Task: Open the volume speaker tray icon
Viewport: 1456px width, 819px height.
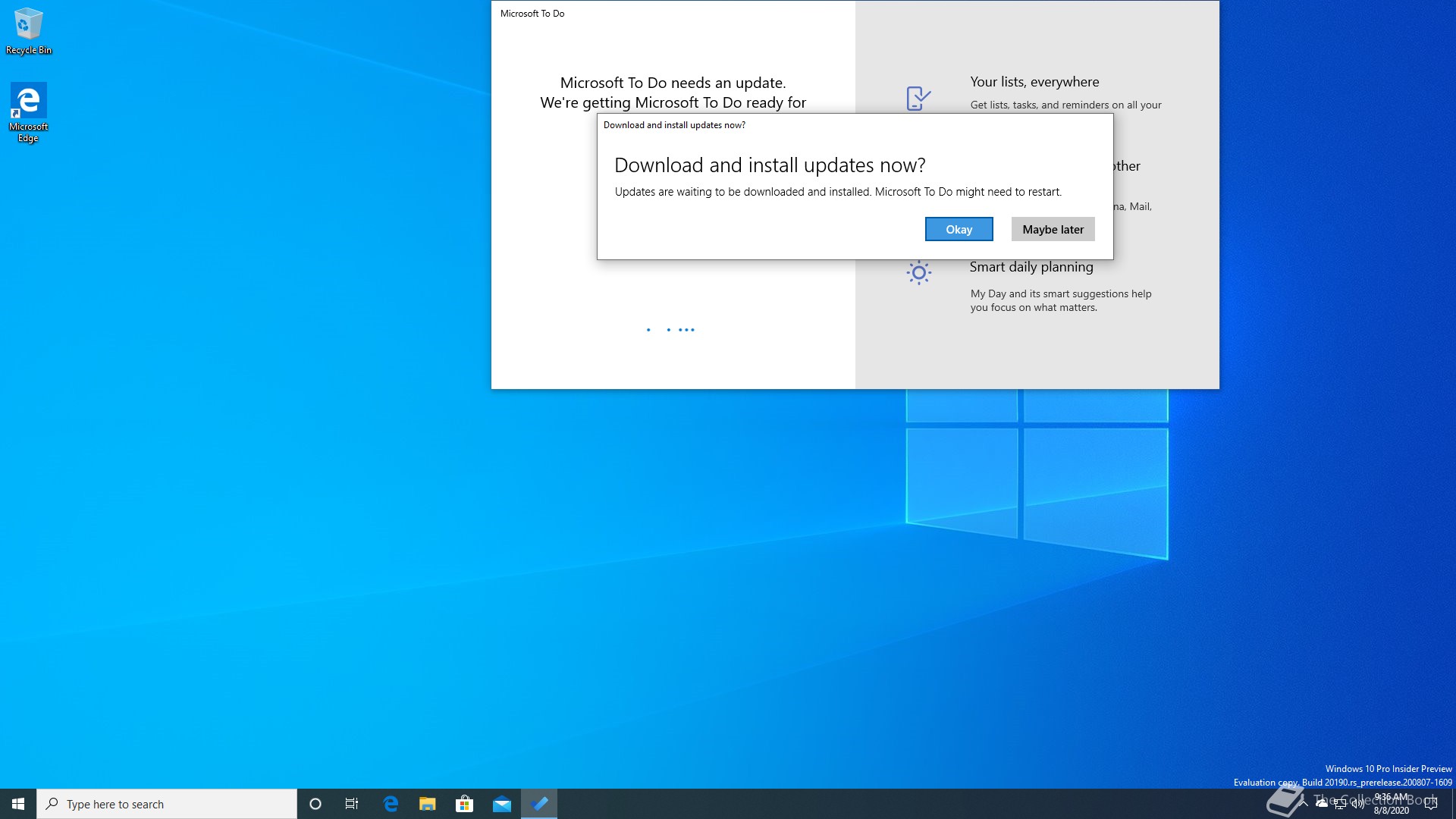Action: pyautogui.click(x=1358, y=804)
